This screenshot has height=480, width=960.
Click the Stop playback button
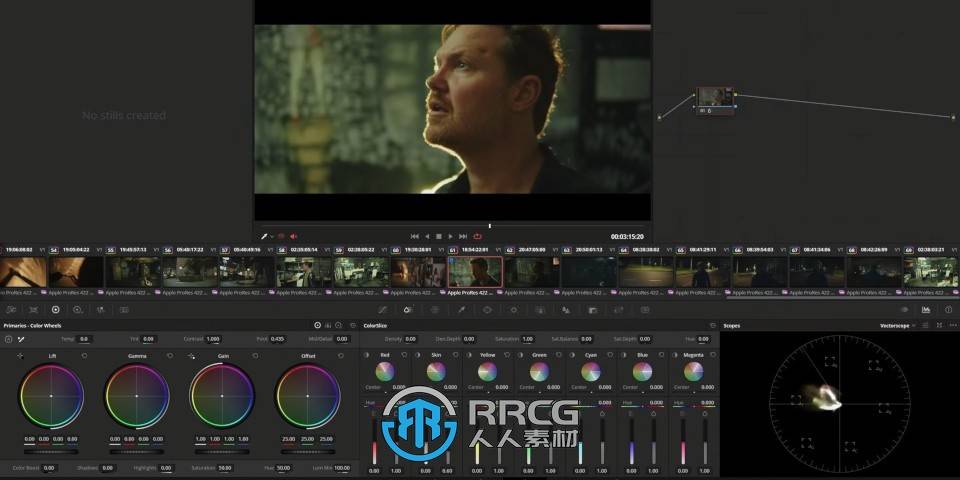[x=439, y=236]
